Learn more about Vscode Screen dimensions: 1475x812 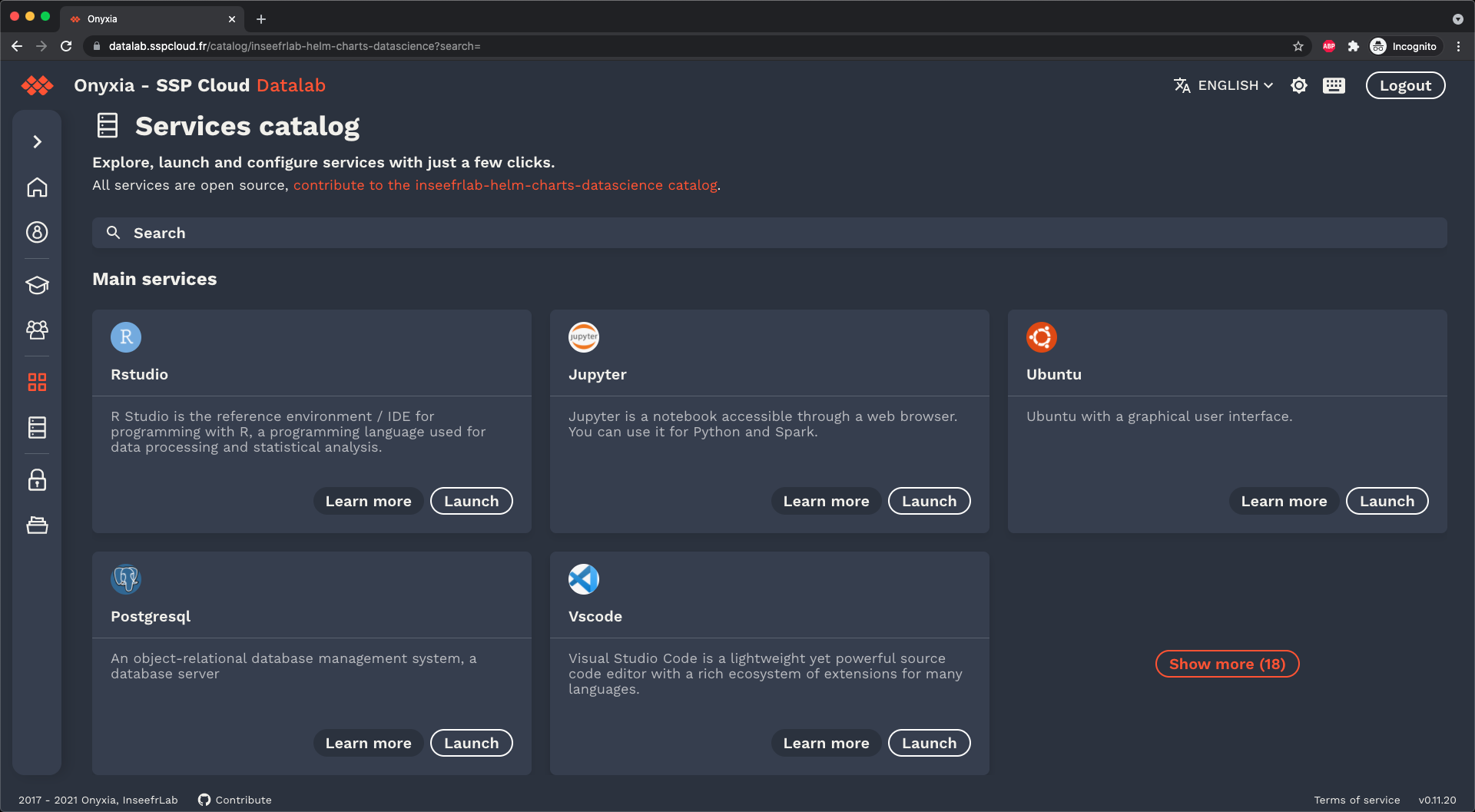(x=826, y=743)
